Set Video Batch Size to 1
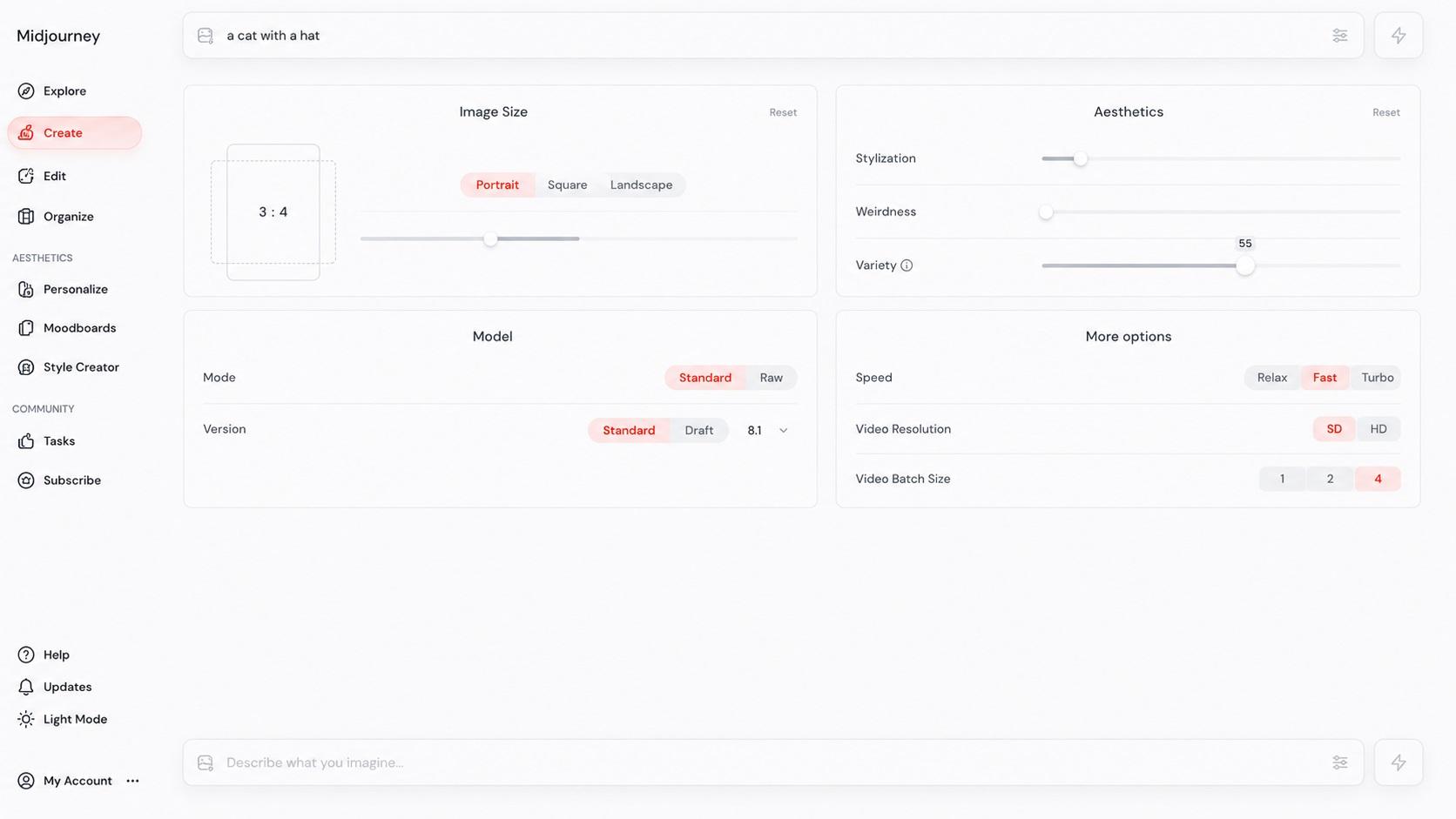Viewport: 1456px width, 819px height. 1282,479
